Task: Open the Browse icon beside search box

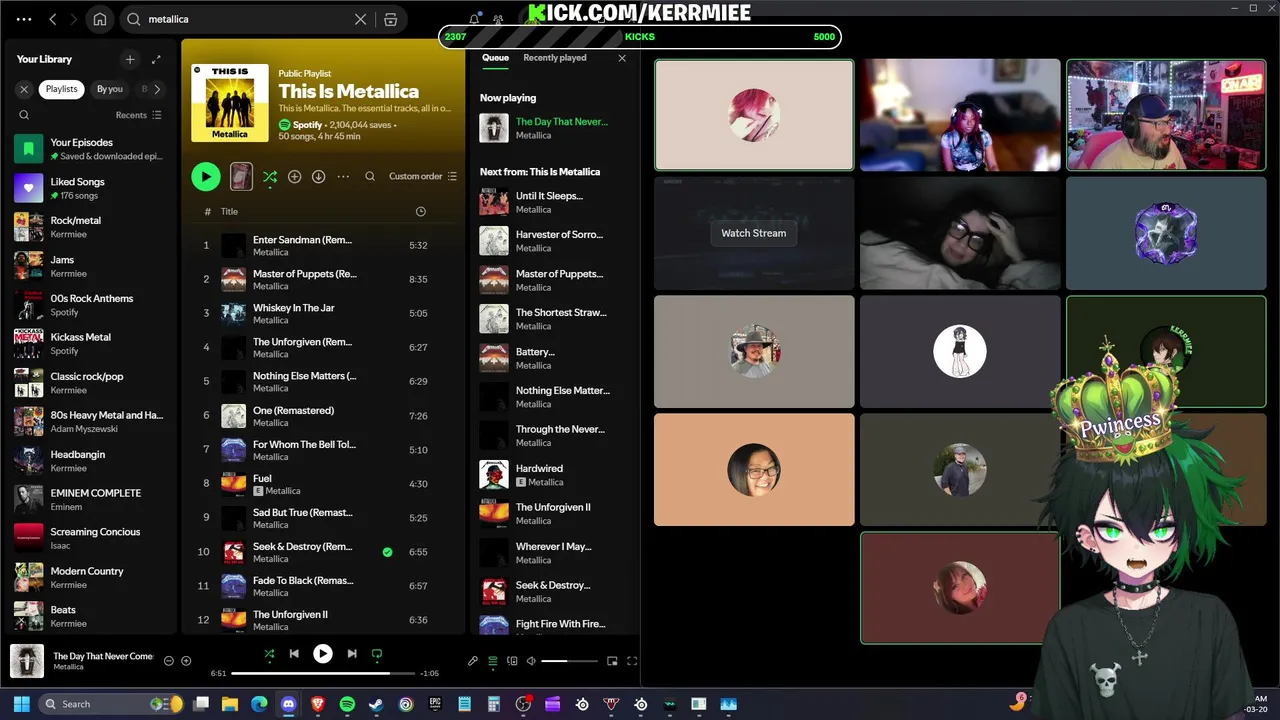Action: tap(391, 19)
